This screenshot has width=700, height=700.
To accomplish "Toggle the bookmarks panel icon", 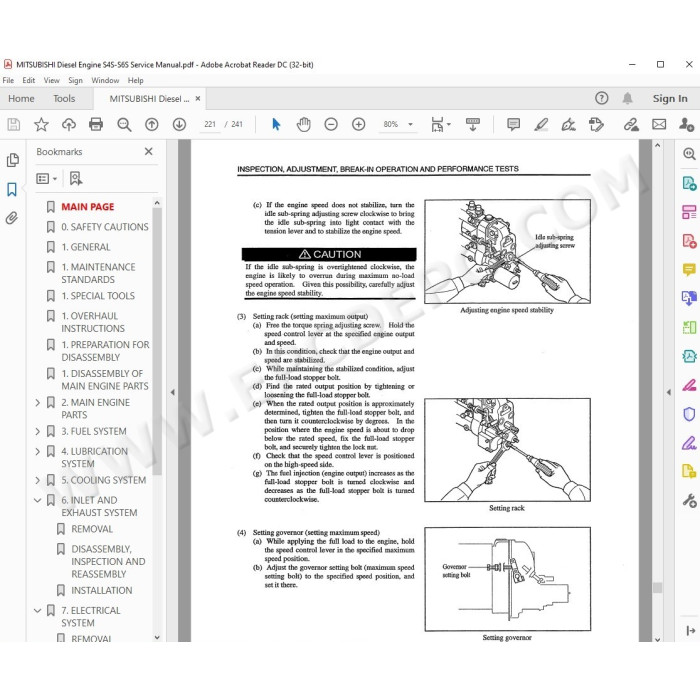I will tap(12, 189).
